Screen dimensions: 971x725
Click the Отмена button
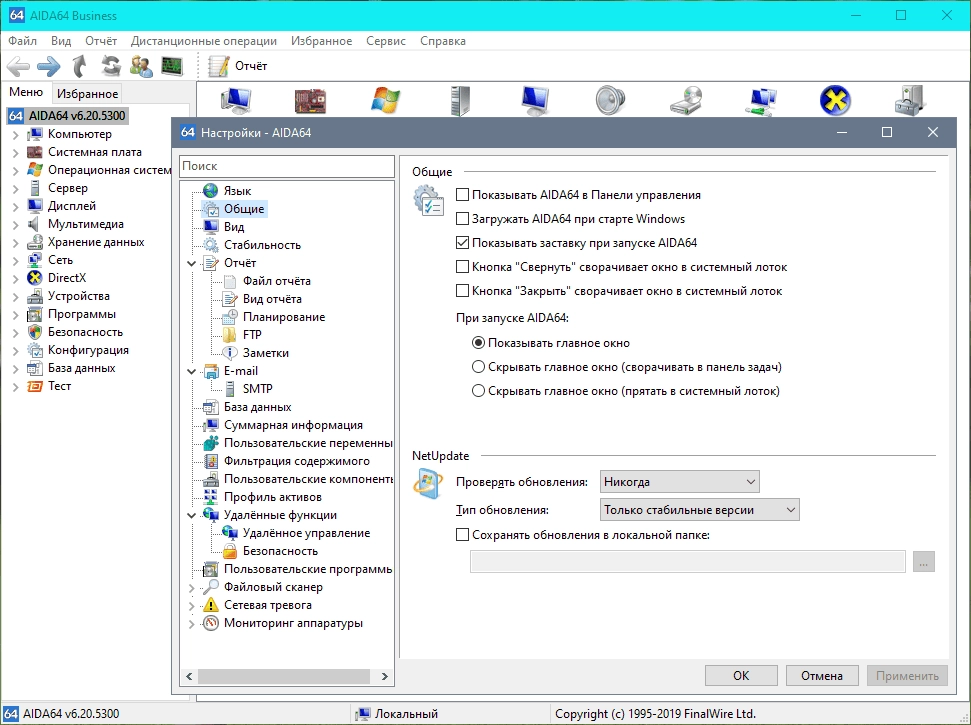tap(822, 675)
